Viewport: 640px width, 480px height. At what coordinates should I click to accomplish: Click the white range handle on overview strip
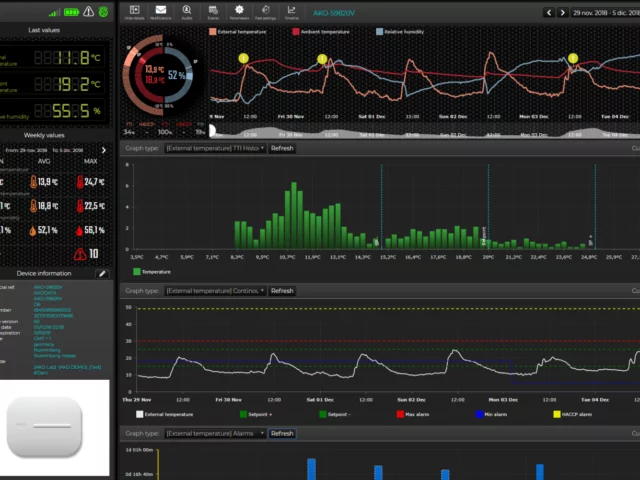coord(212,131)
